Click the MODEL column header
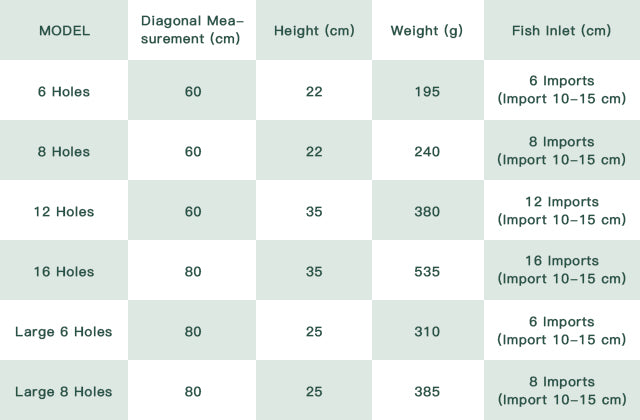The width and height of the screenshot is (640, 420). click(64, 30)
